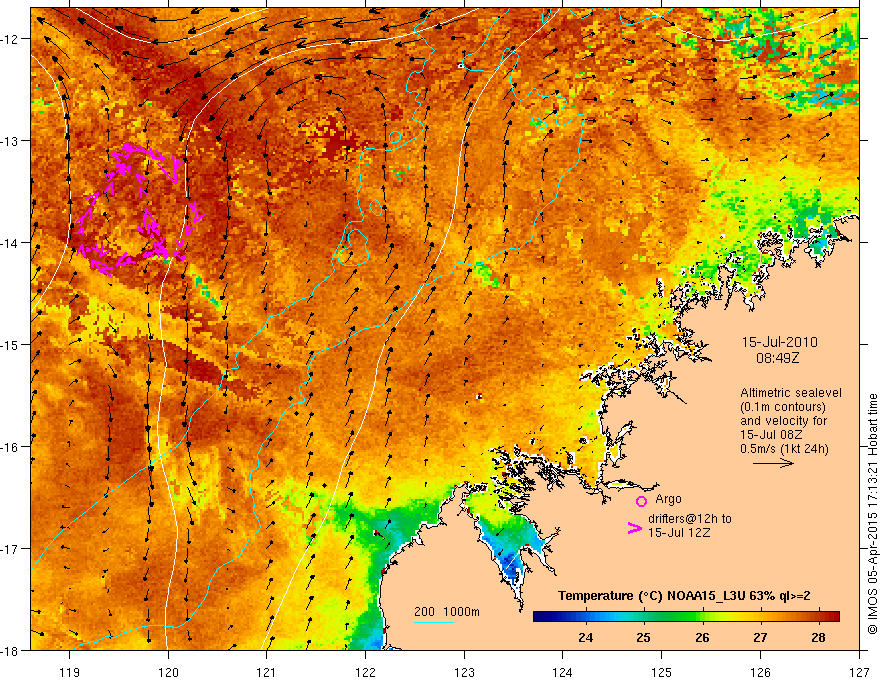Click the longitude axis label '125'
The height and width of the screenshot is (680, 880).
(x=662, y=673)
